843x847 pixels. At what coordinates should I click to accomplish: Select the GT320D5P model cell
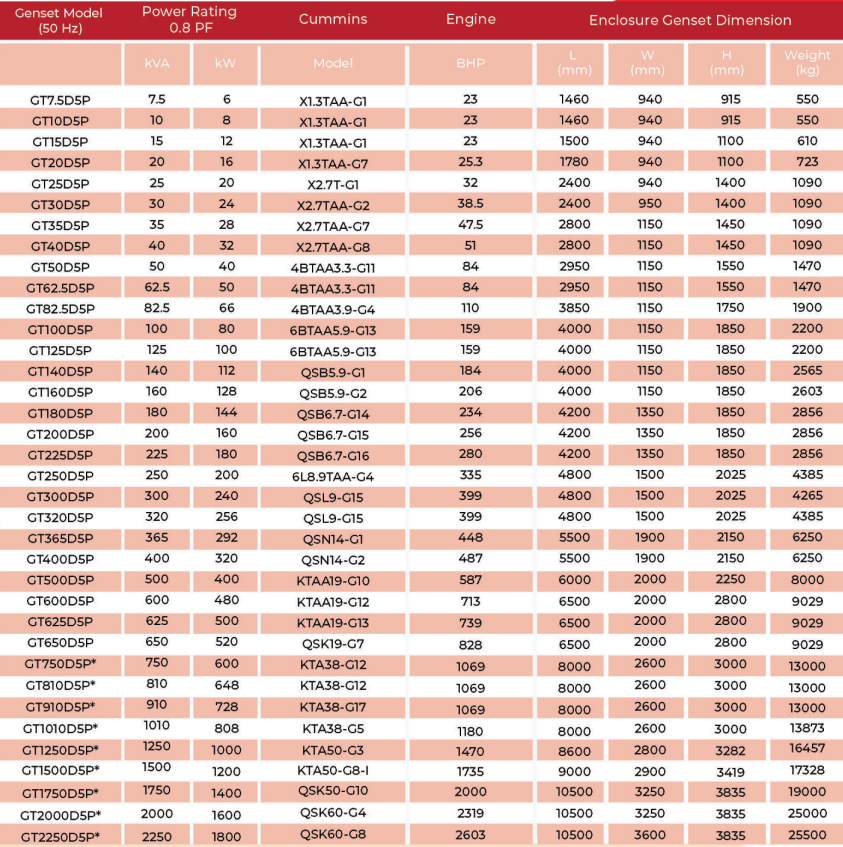pos(60,517)
